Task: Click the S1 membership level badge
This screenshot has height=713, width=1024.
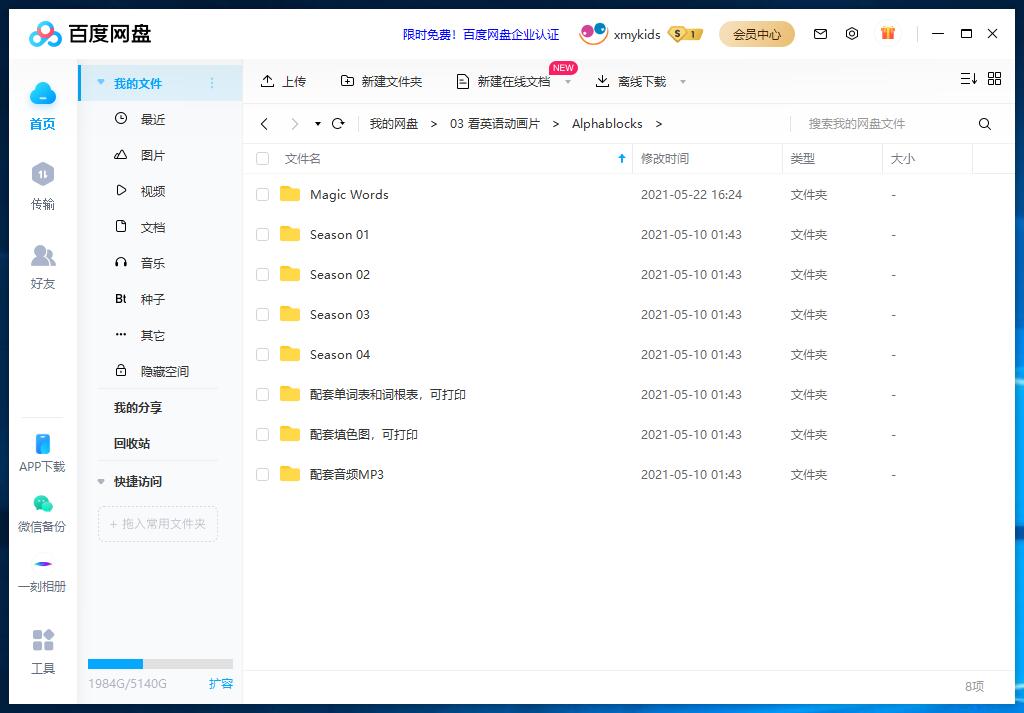Action: [x=686, y=34]
